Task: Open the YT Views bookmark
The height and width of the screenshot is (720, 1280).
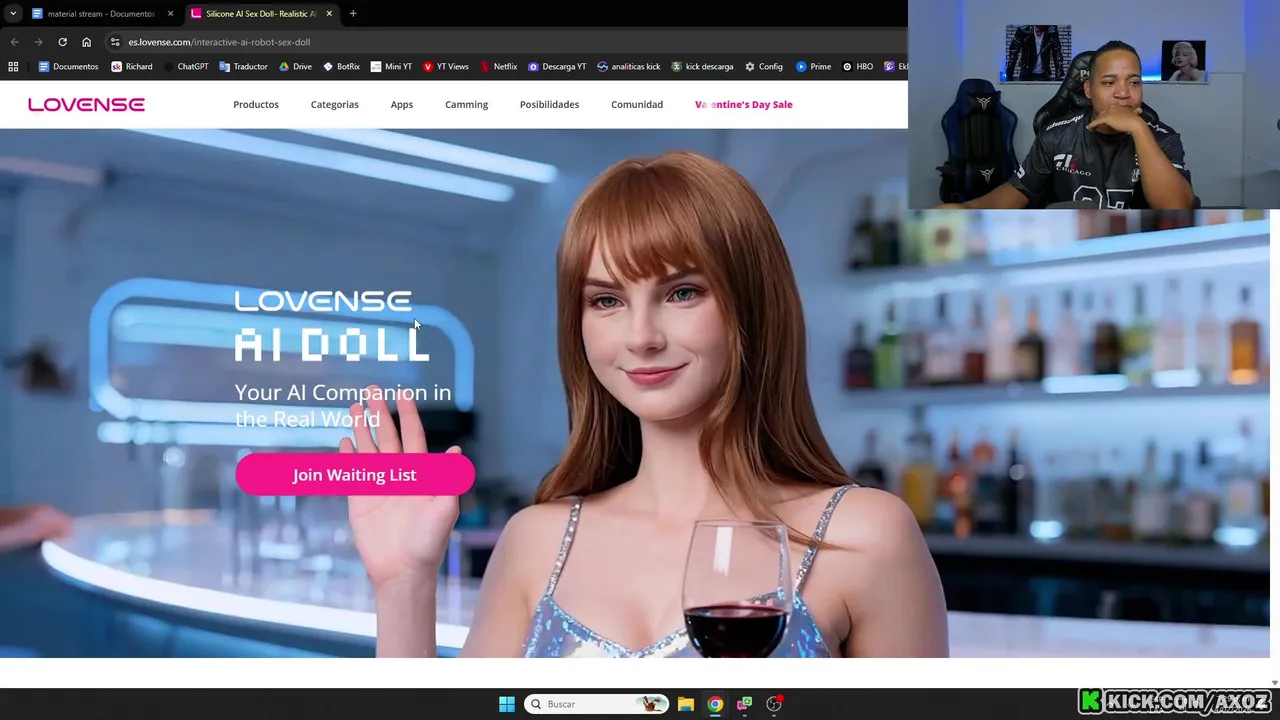Action: 445,66
